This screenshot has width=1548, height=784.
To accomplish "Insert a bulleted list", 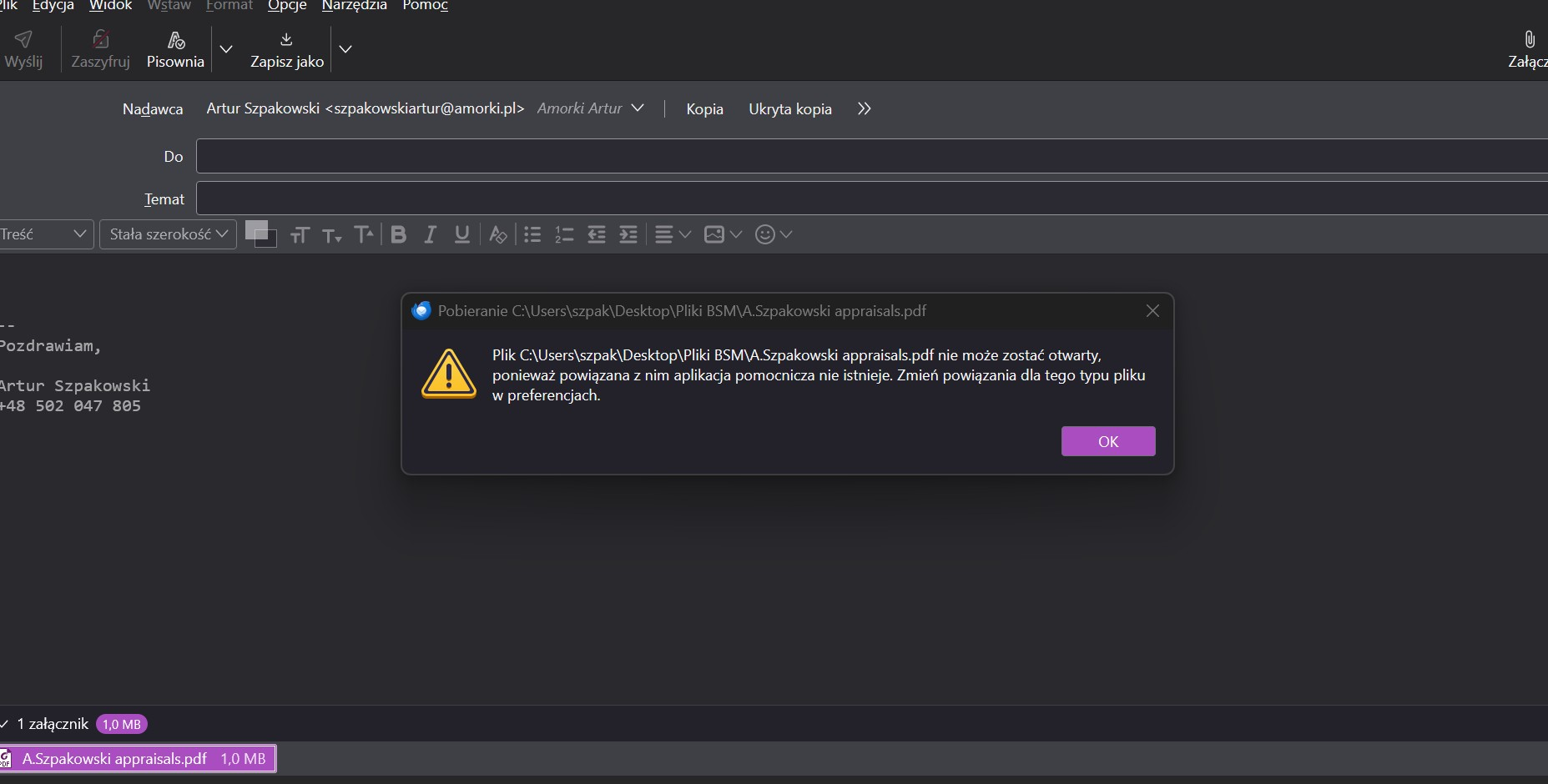I will click(532, 235).
